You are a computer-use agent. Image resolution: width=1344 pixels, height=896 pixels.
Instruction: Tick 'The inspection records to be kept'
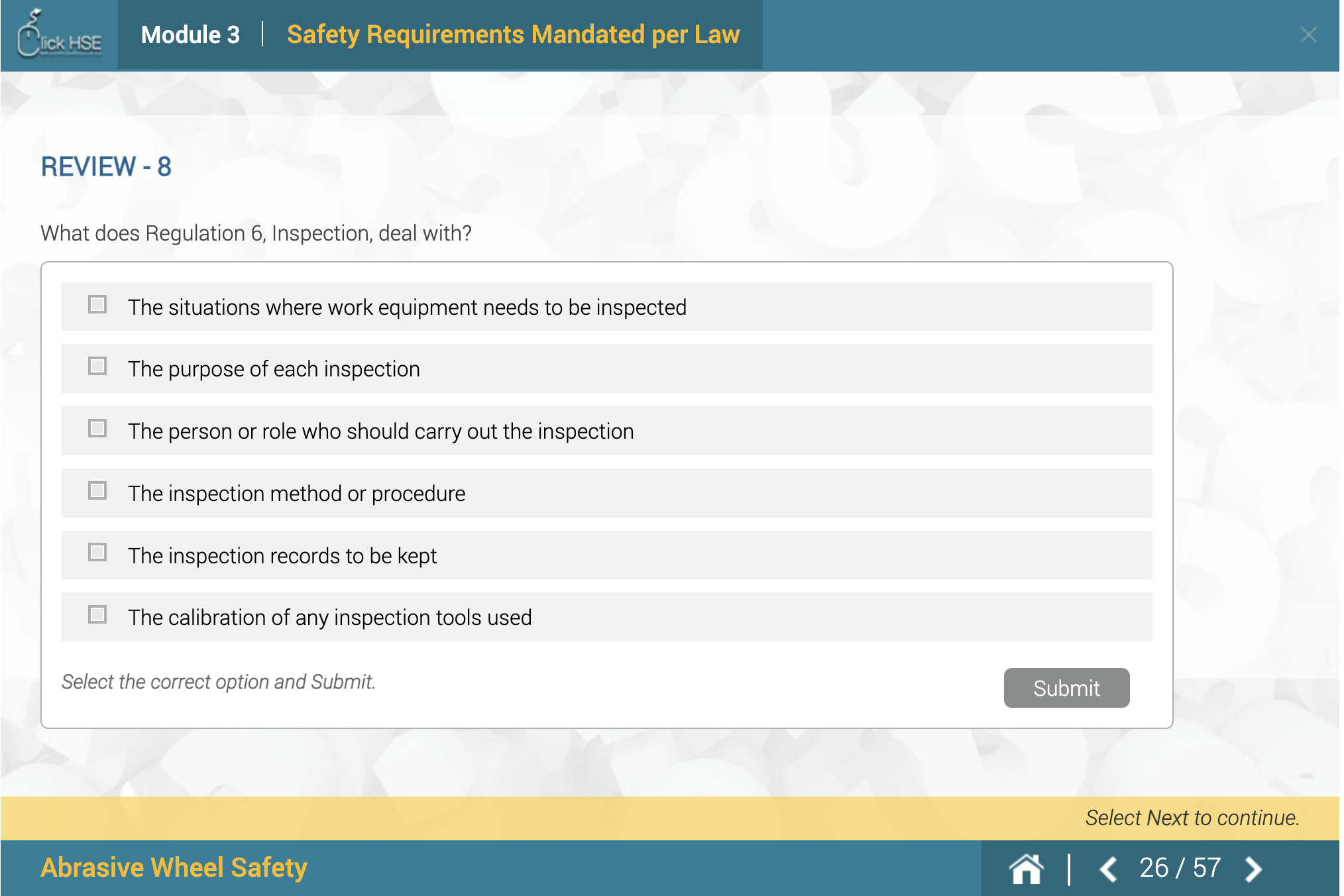pos(97,553)
